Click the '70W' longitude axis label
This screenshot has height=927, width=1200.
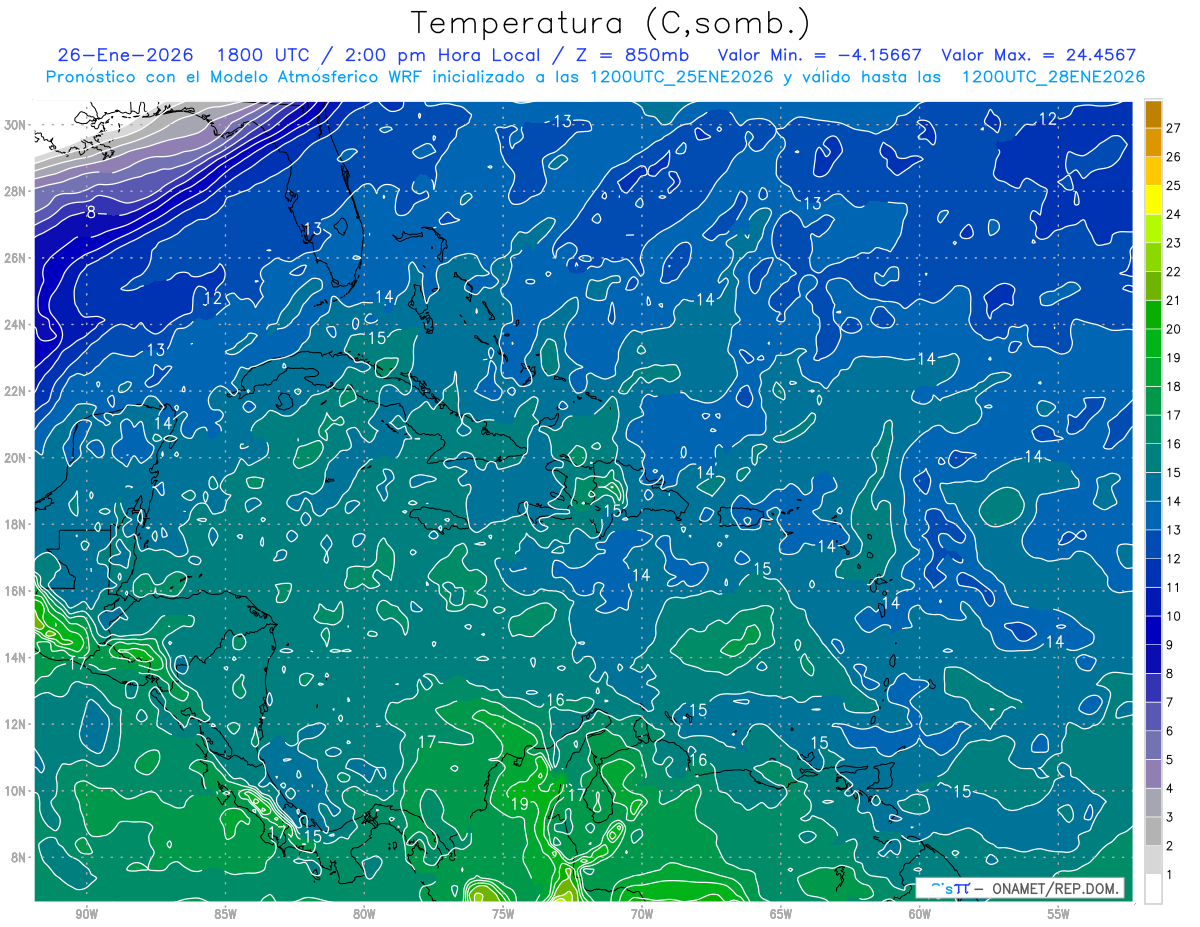[642, 914]
